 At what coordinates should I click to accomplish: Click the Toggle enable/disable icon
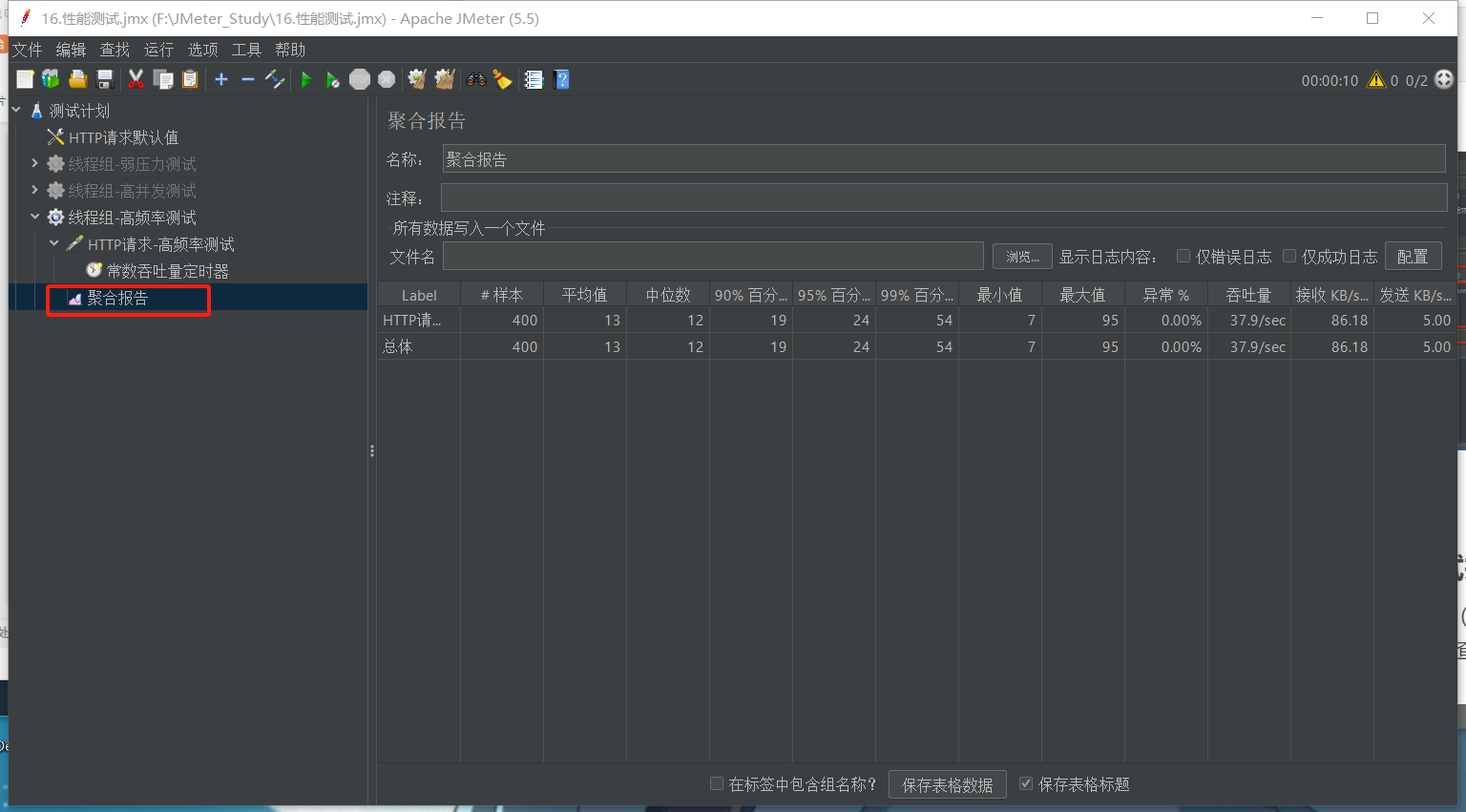(275, 79)
